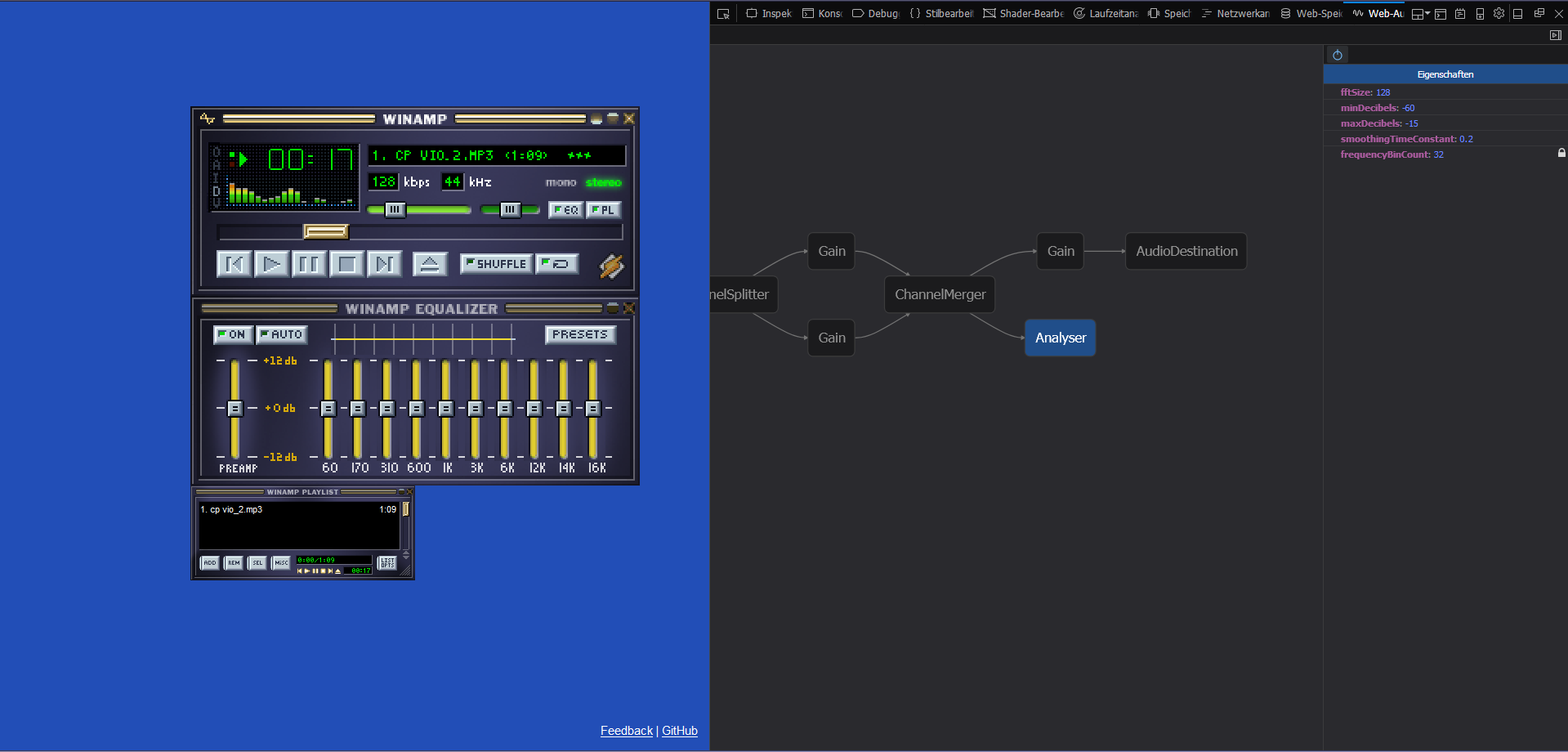Open playlist MISC menu
Image resolution: width=1568 pixels, height=752 pixels.
point(281,562)
